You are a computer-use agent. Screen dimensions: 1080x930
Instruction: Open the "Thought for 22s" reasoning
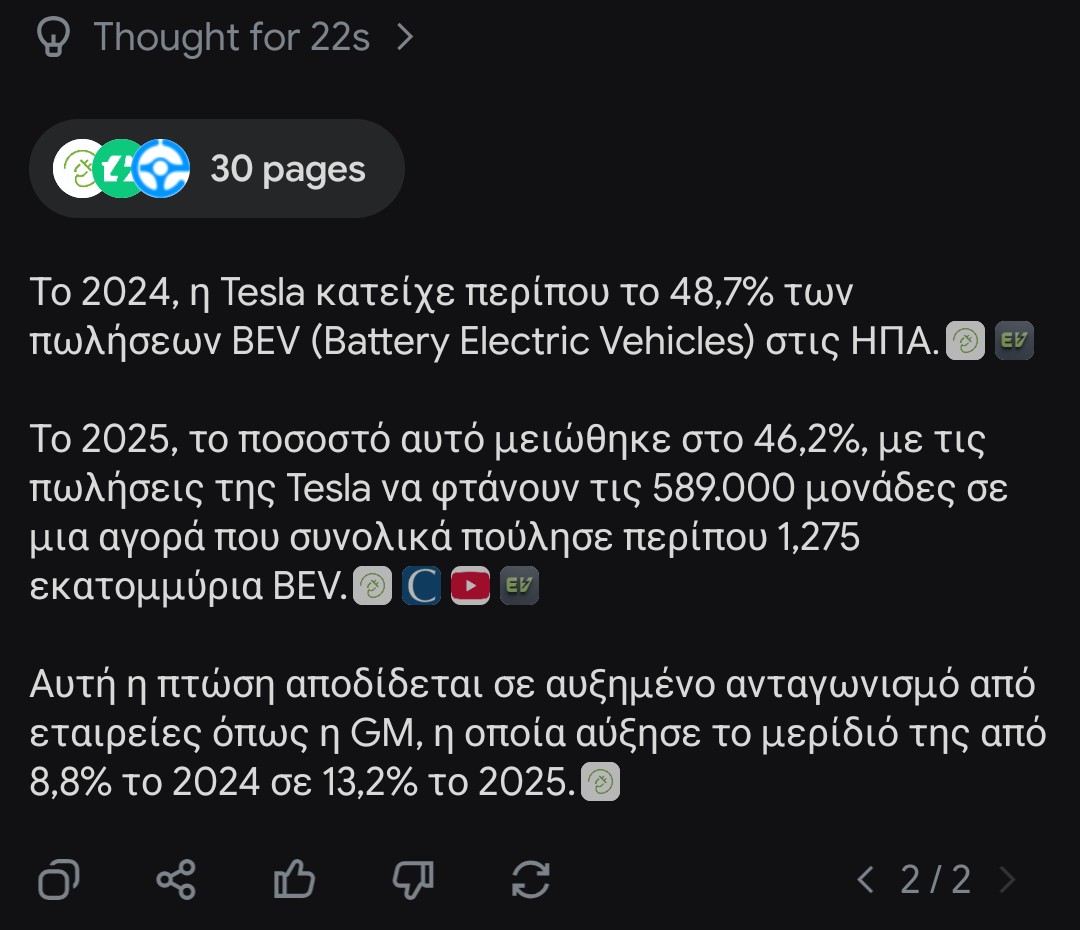231,38
